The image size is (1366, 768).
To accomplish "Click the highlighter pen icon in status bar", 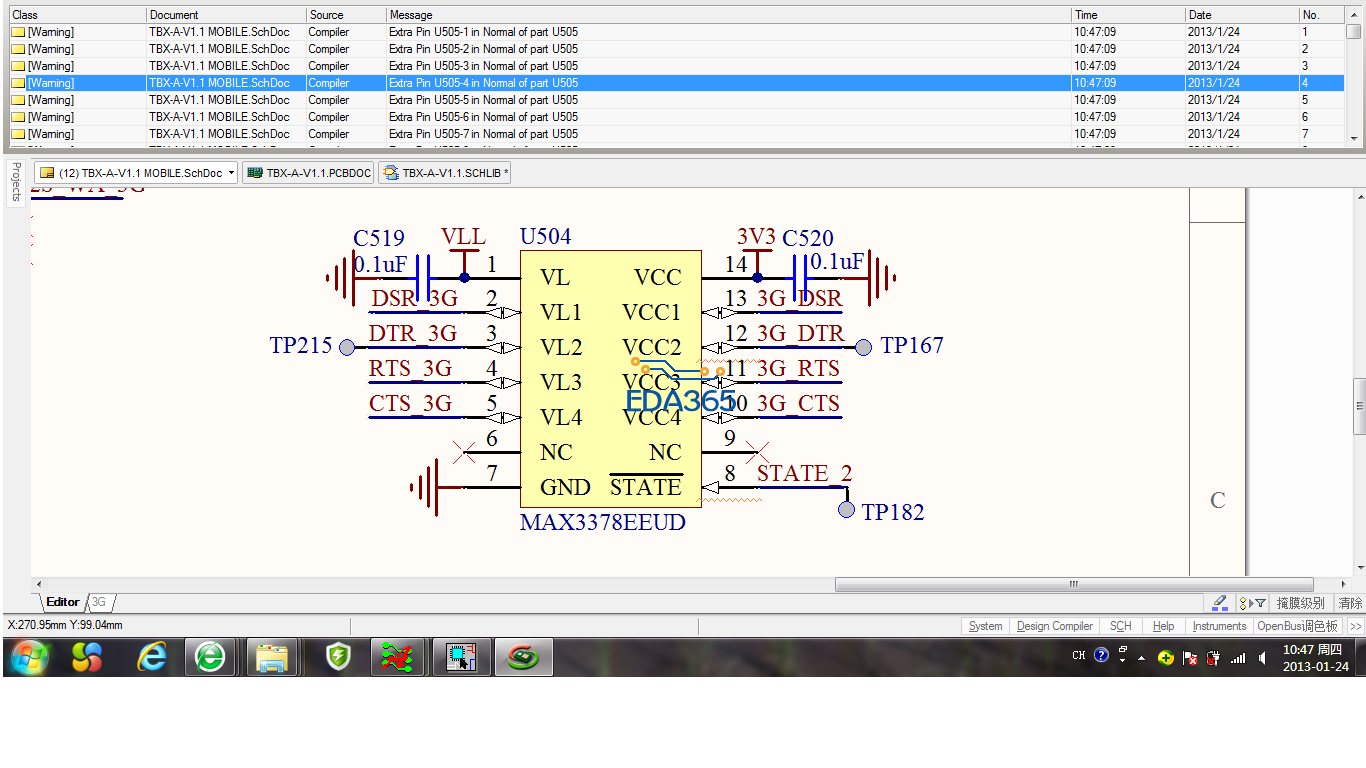I will coord(1219,603).
